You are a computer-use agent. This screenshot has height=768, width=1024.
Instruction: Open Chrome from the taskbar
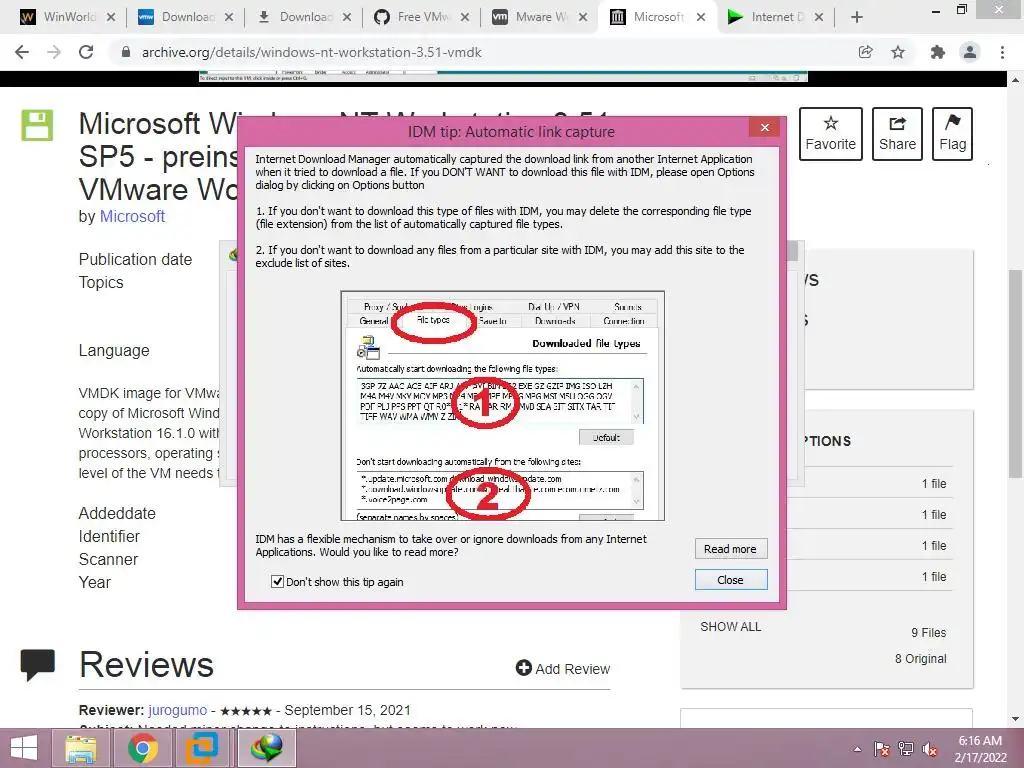(x=142, y=748)
